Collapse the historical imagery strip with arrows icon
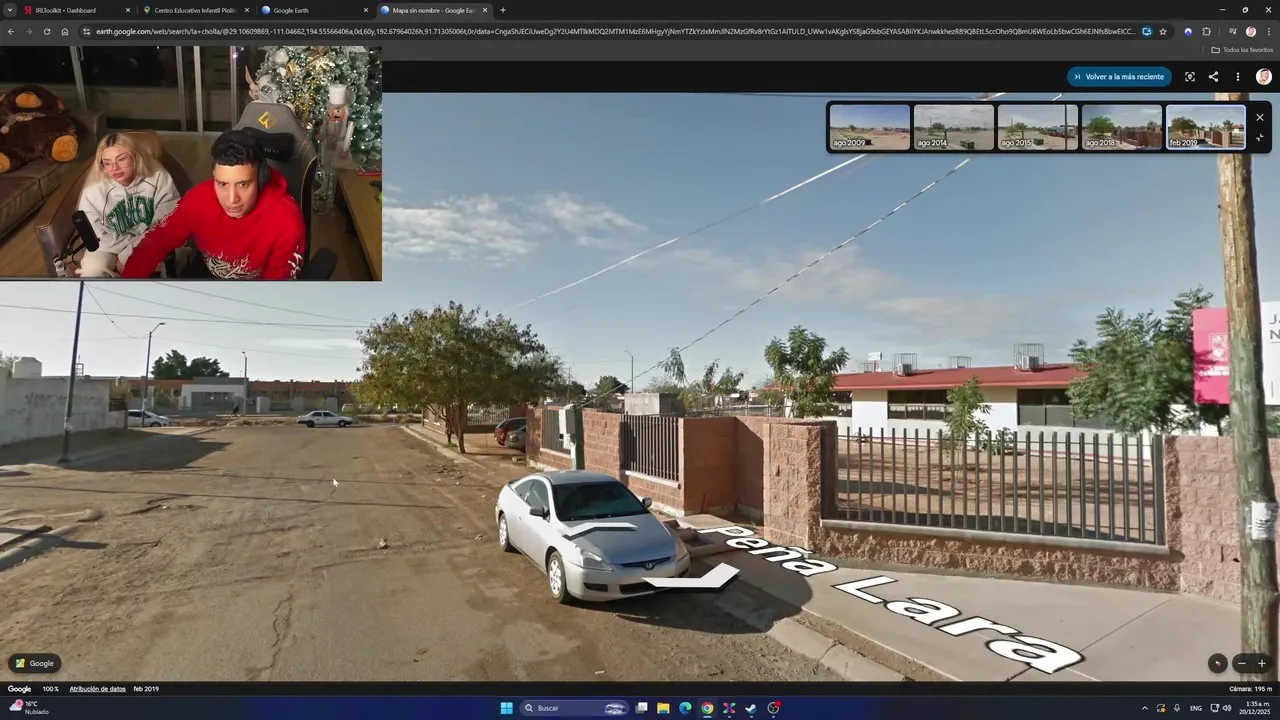This screenshot has width=1280, height=720. [1260, 139]
